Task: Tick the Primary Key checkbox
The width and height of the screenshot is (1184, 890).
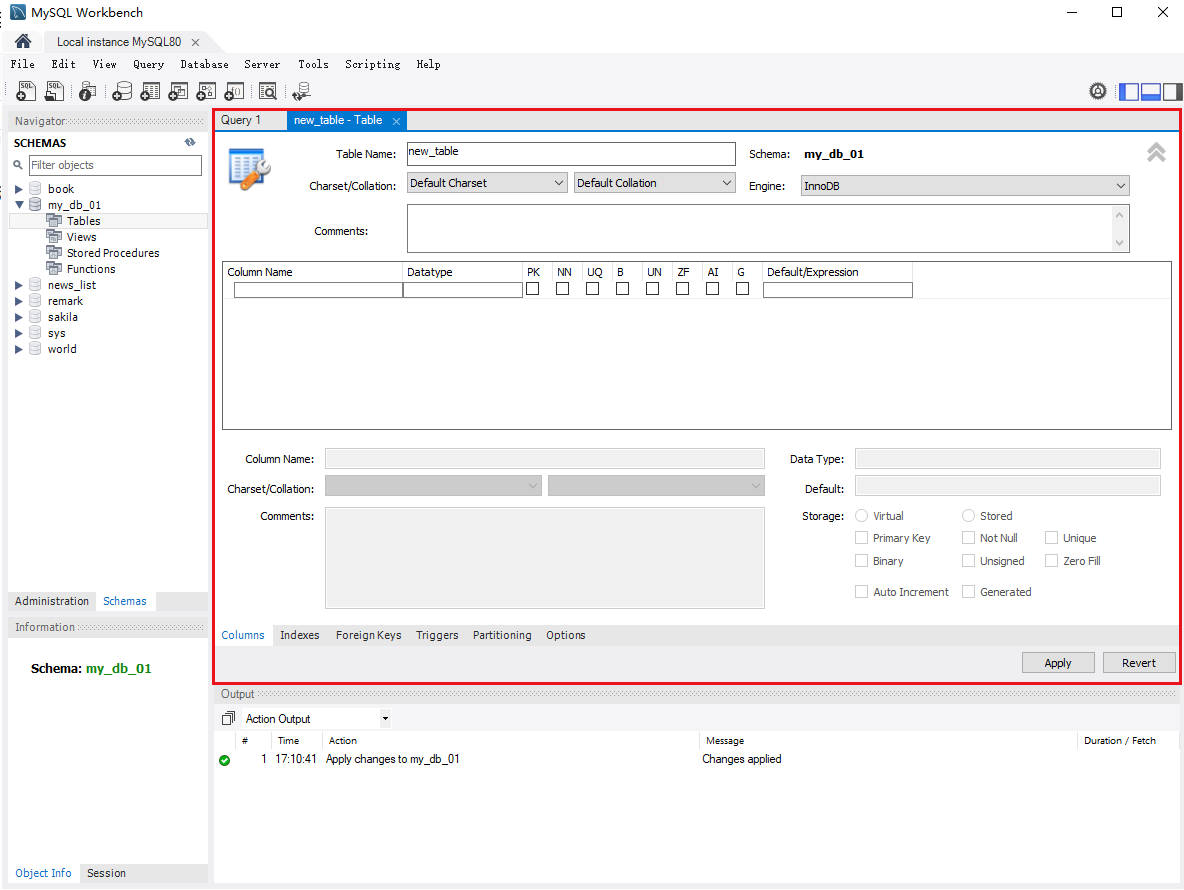Action: 862,537
